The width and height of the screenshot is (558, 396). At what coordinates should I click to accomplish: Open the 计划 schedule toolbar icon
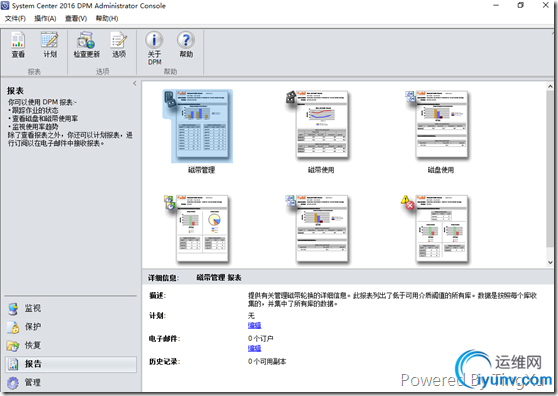(50, 44)
